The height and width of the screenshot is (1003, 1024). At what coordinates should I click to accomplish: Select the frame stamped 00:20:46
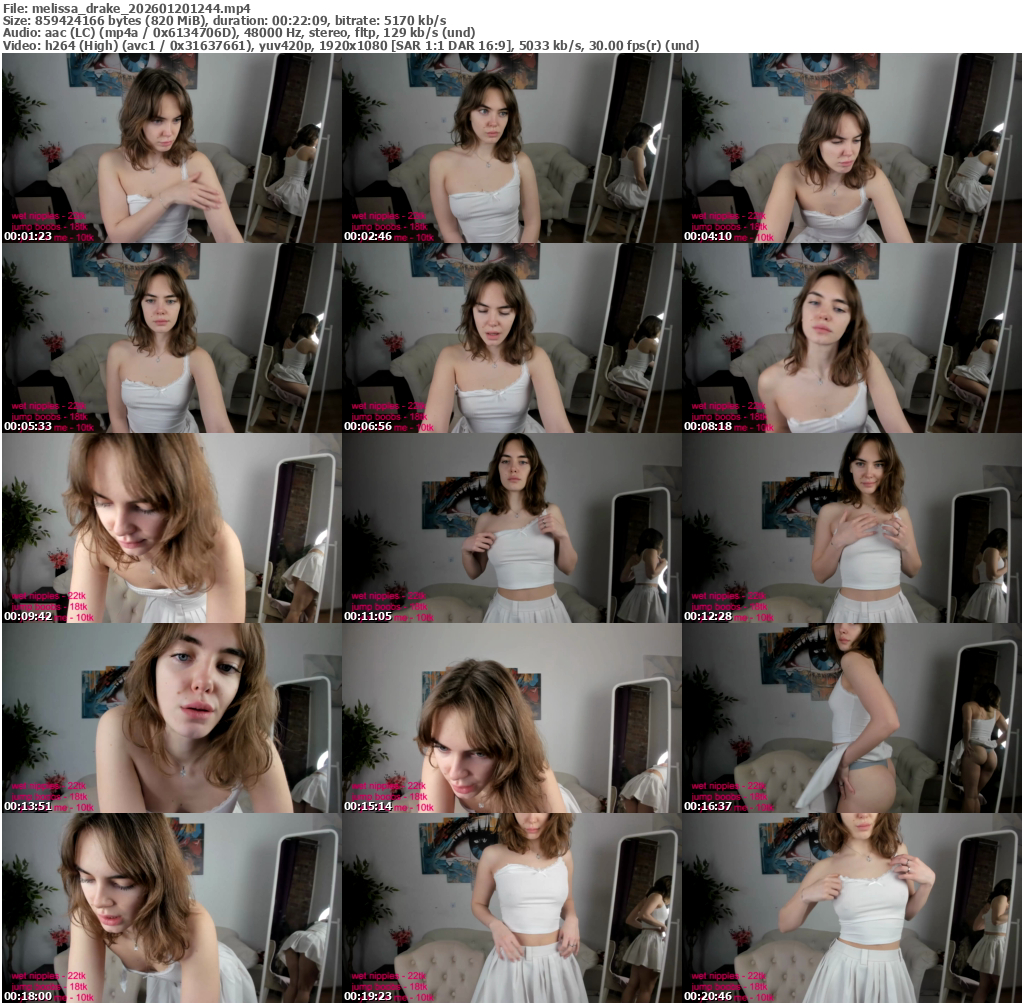(x=852, y=908)
